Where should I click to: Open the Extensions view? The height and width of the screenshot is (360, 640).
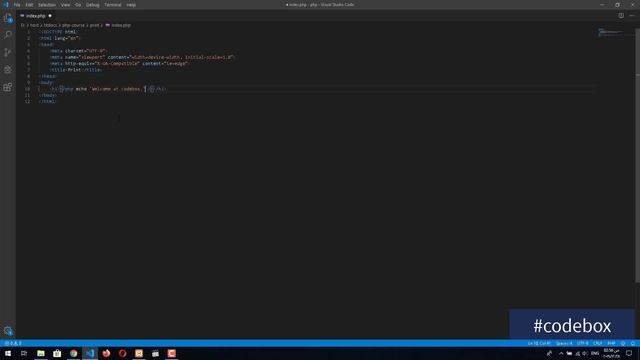[x=8, y=87]
